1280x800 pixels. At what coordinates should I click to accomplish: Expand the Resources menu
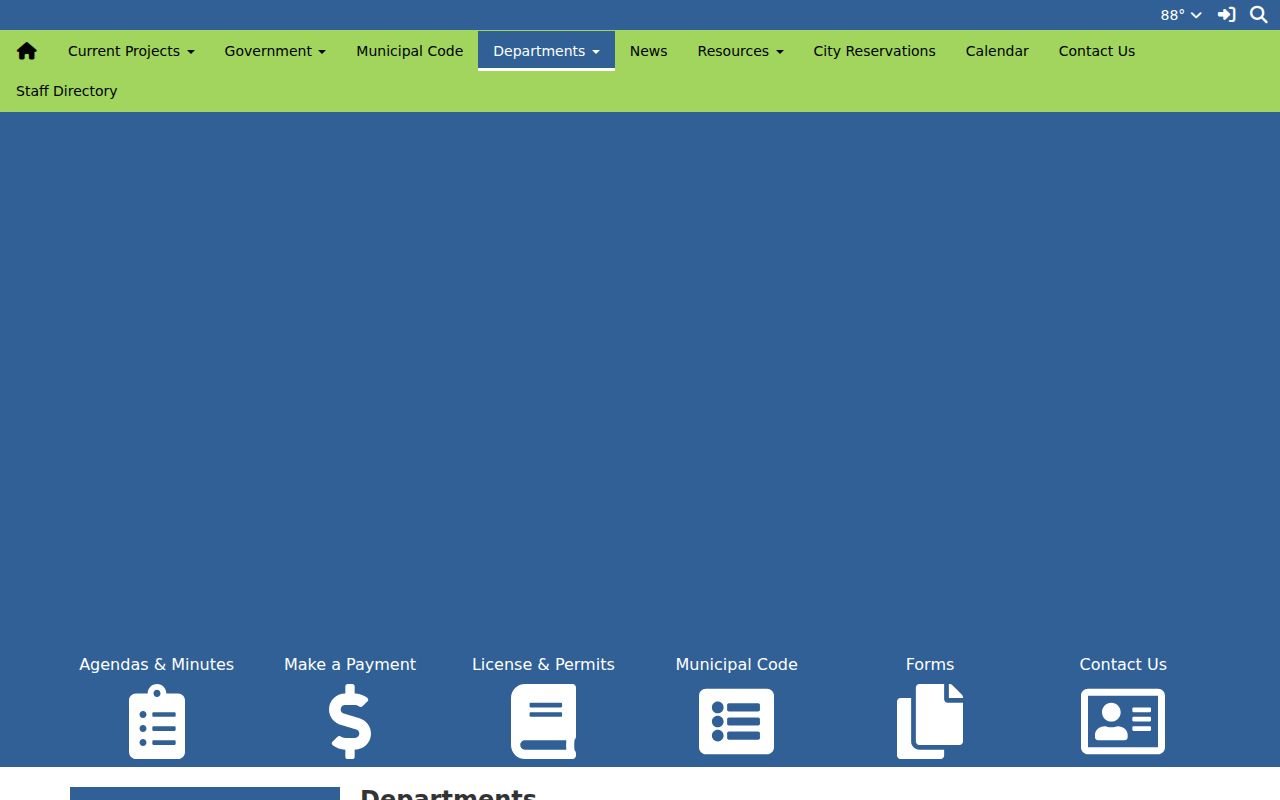click(x=740, y=51)
